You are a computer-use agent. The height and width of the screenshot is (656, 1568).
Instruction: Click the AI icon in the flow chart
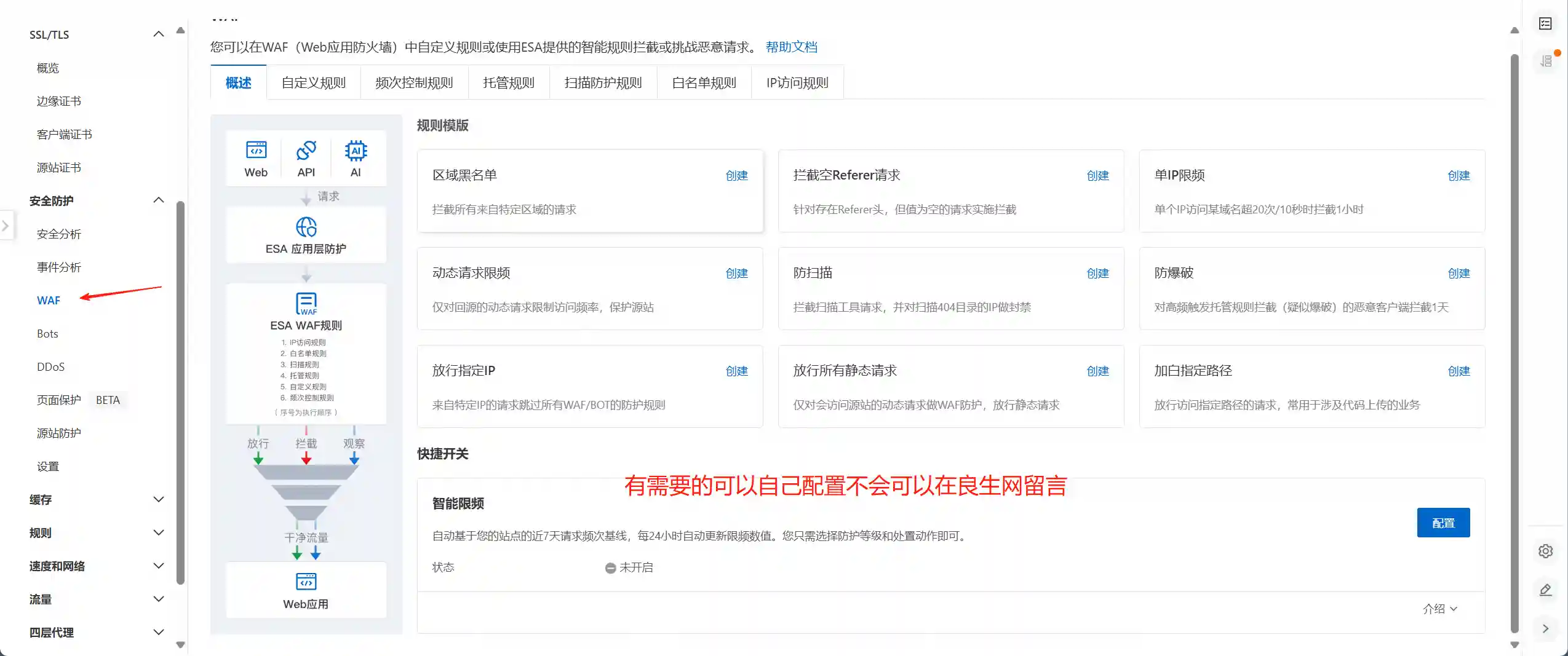point(357,152)
